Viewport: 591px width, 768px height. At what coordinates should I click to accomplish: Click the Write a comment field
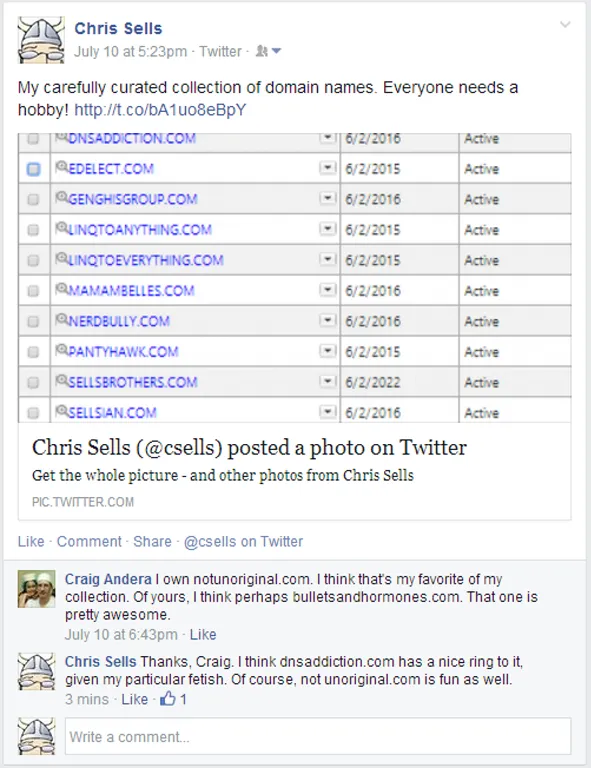click(x=318, y=736)
